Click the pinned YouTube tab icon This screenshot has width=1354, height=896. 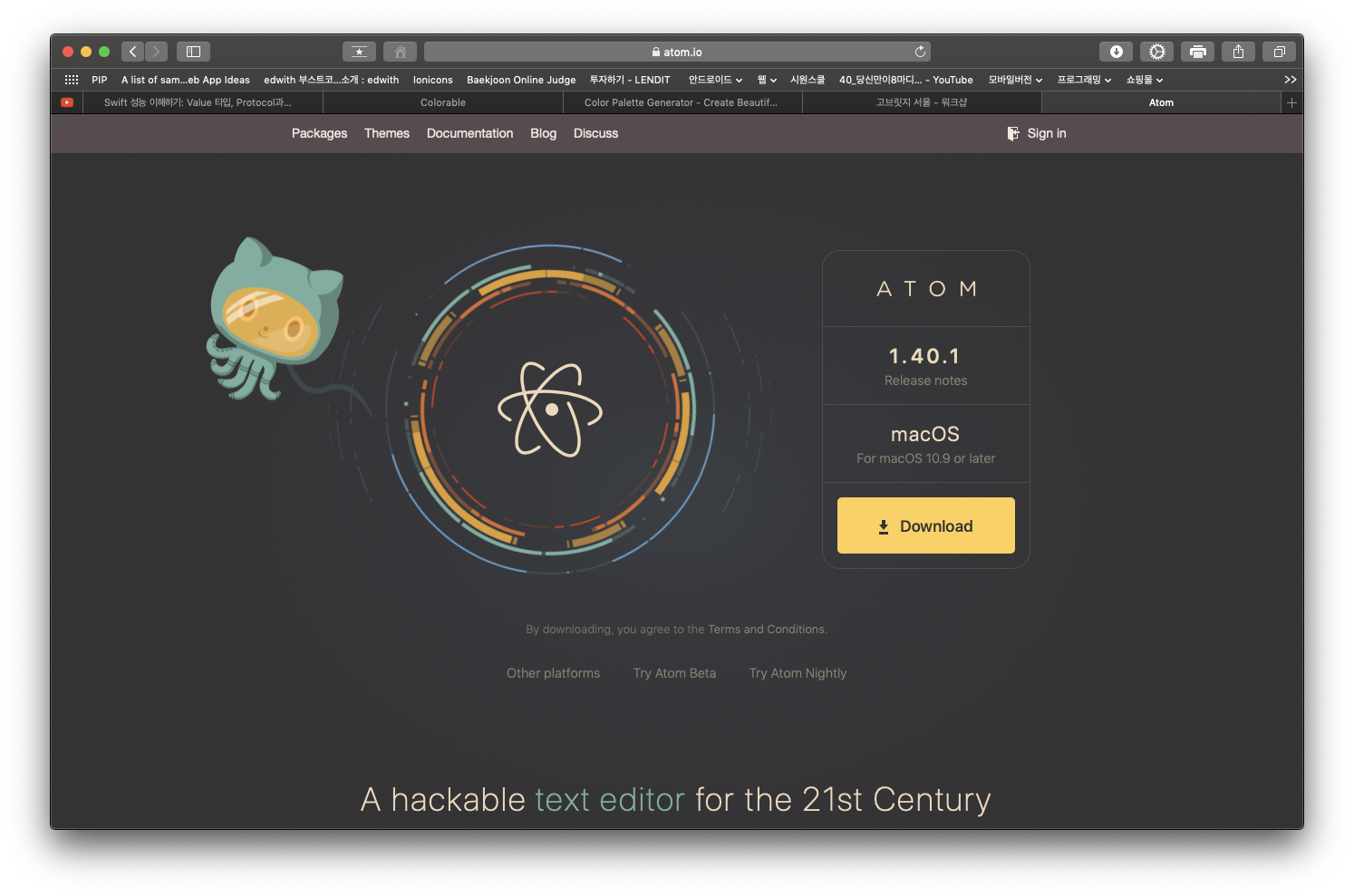67,102
